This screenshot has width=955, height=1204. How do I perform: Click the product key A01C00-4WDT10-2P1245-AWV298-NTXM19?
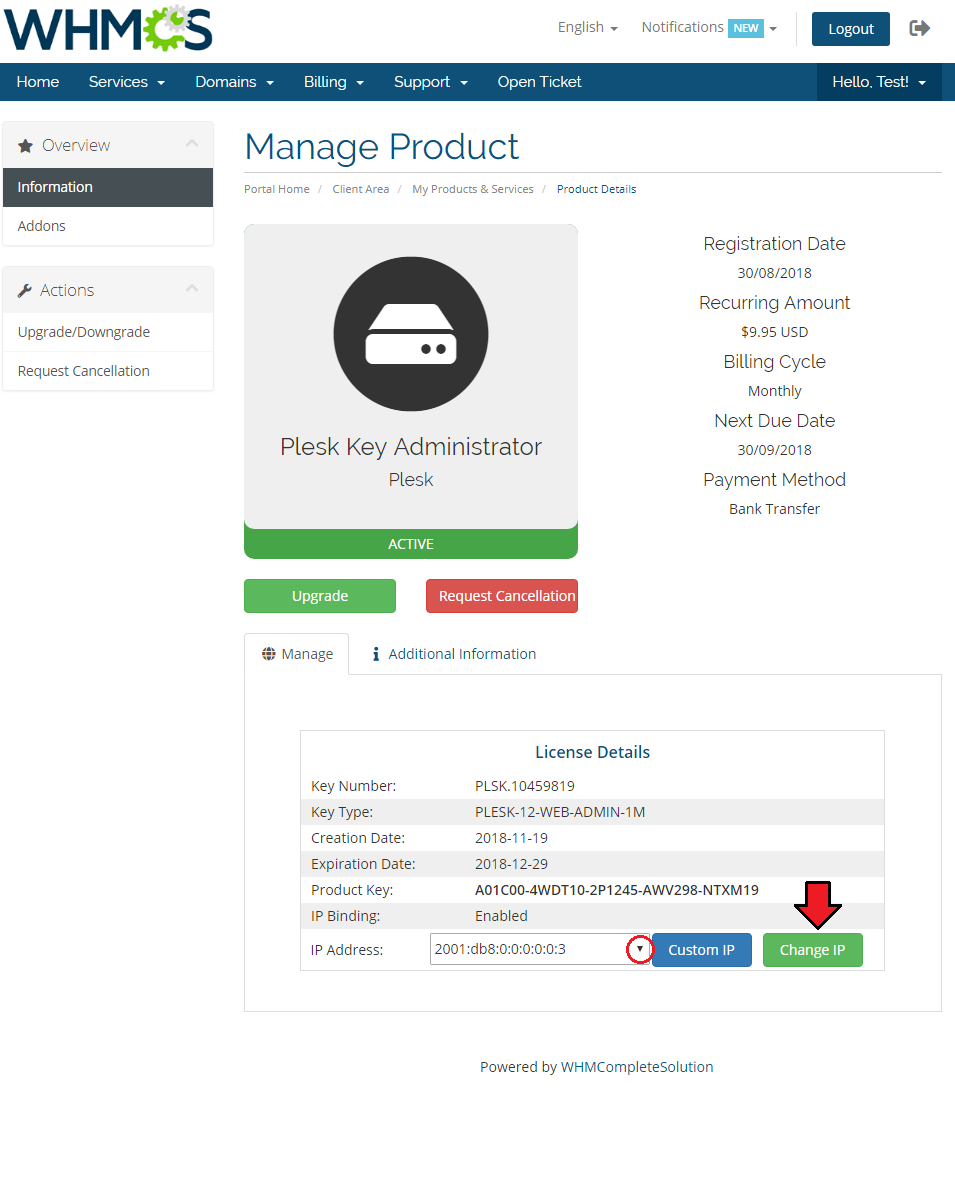tap(617, 890)
